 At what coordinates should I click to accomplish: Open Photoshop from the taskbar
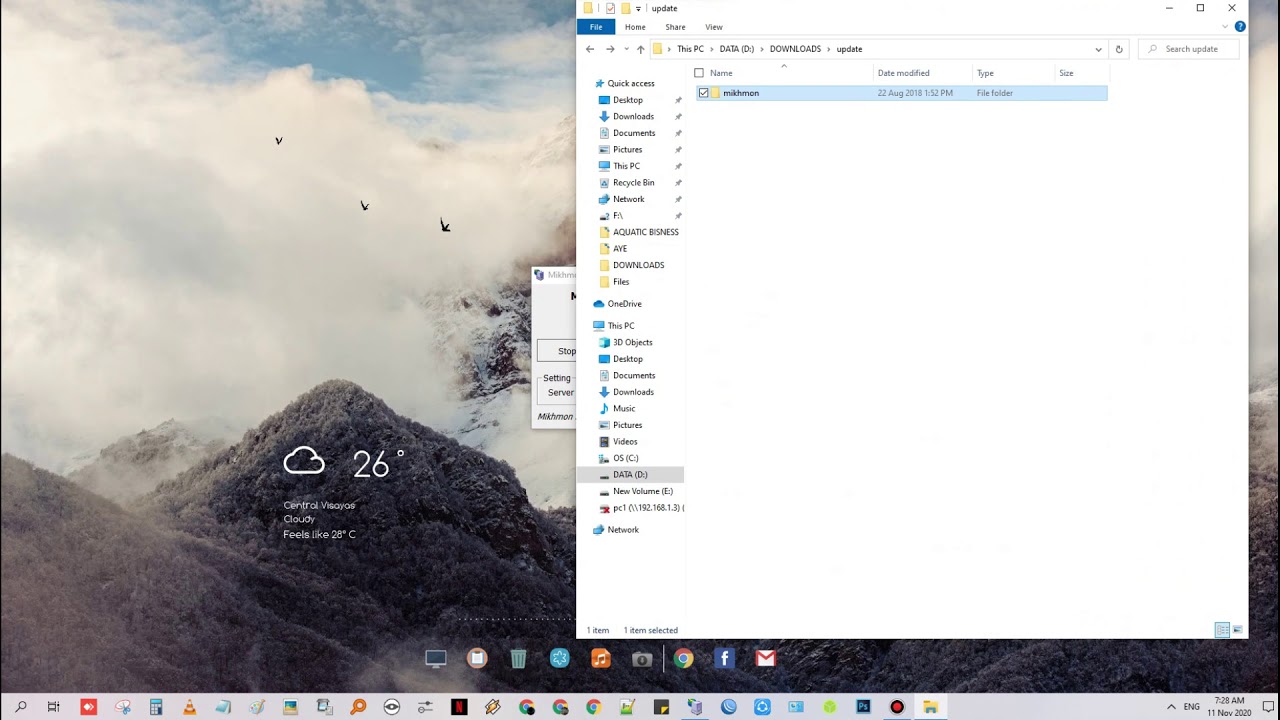[x=863, y=707]
